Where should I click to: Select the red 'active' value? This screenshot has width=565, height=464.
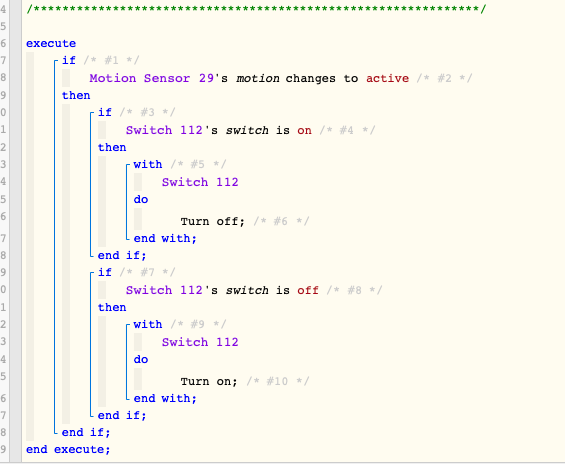point(387,78)
